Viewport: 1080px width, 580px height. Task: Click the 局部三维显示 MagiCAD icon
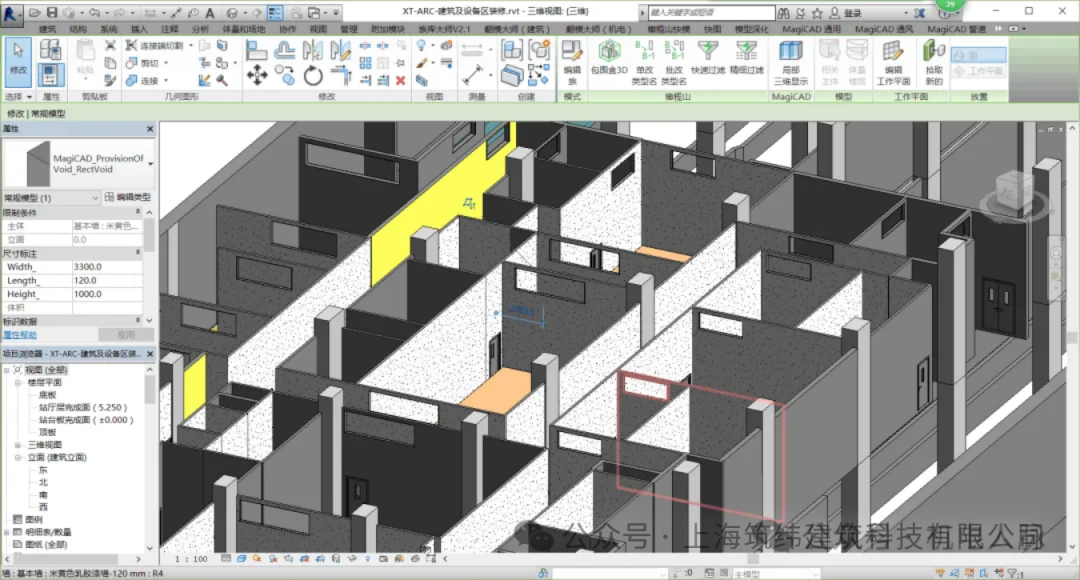point(791,63)
